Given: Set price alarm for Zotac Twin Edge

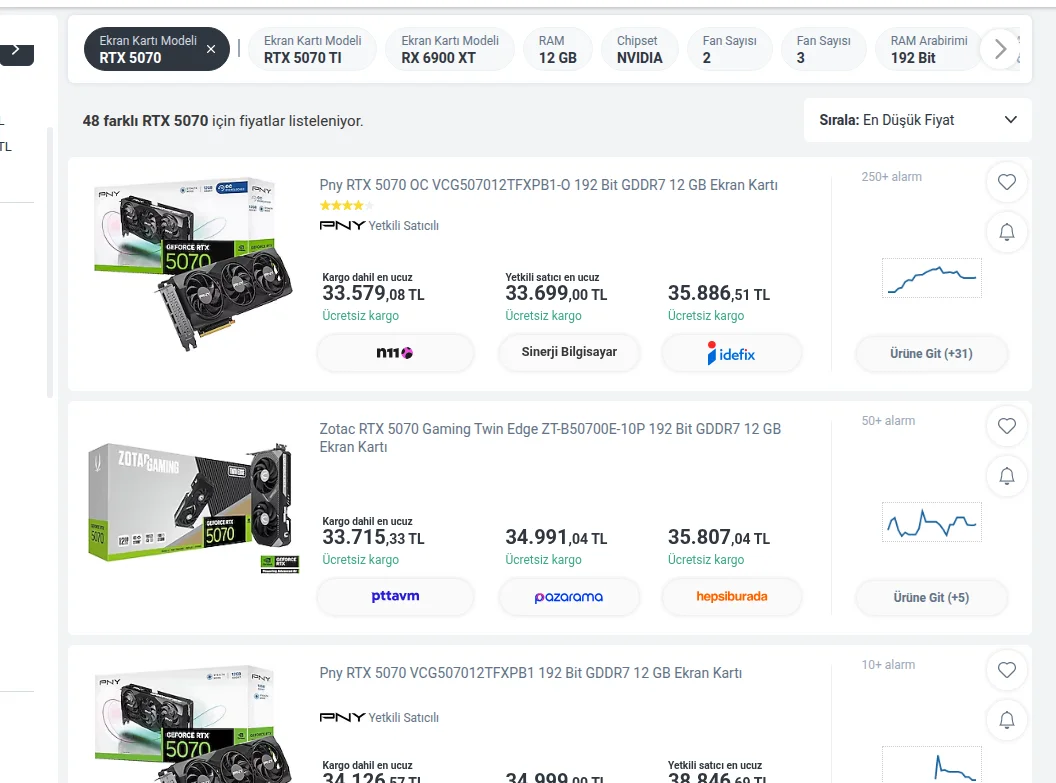Looking at the screenshot, I should [1007, 476].
